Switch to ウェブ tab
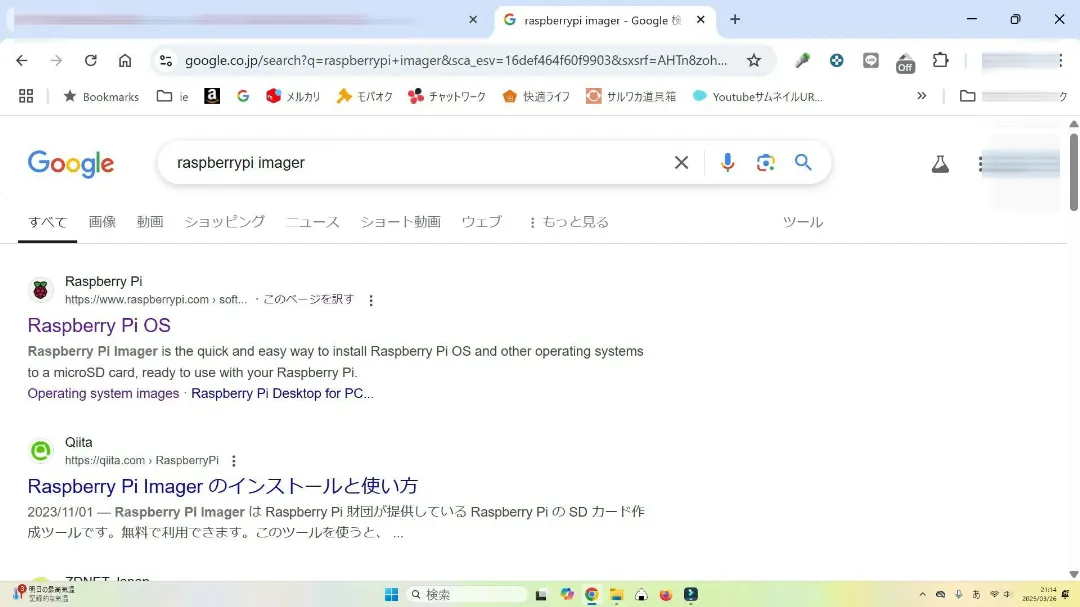Image resolution: width=1080 pixels, height=607 pixels. tap(481, 222)
